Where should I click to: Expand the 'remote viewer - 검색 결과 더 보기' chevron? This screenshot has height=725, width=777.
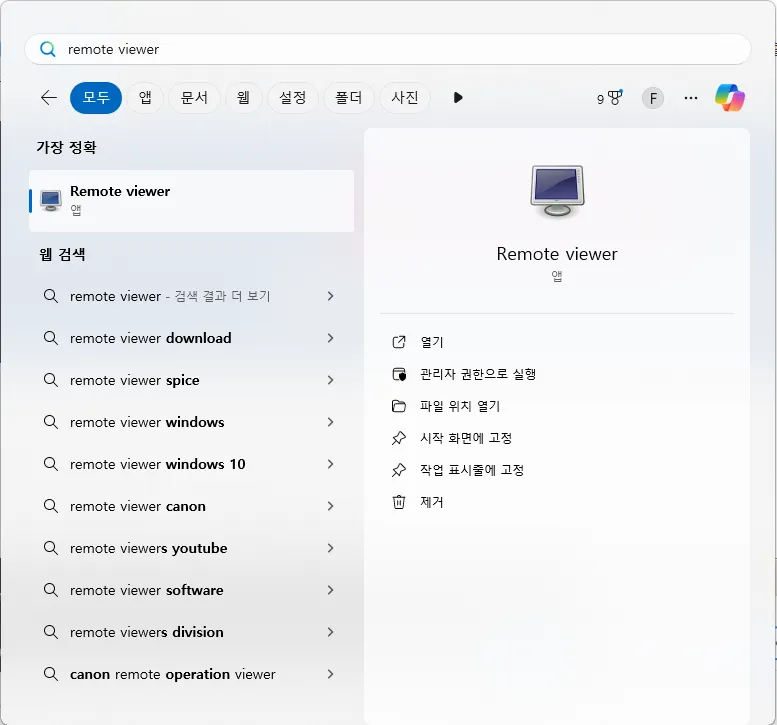pos(331,296)
